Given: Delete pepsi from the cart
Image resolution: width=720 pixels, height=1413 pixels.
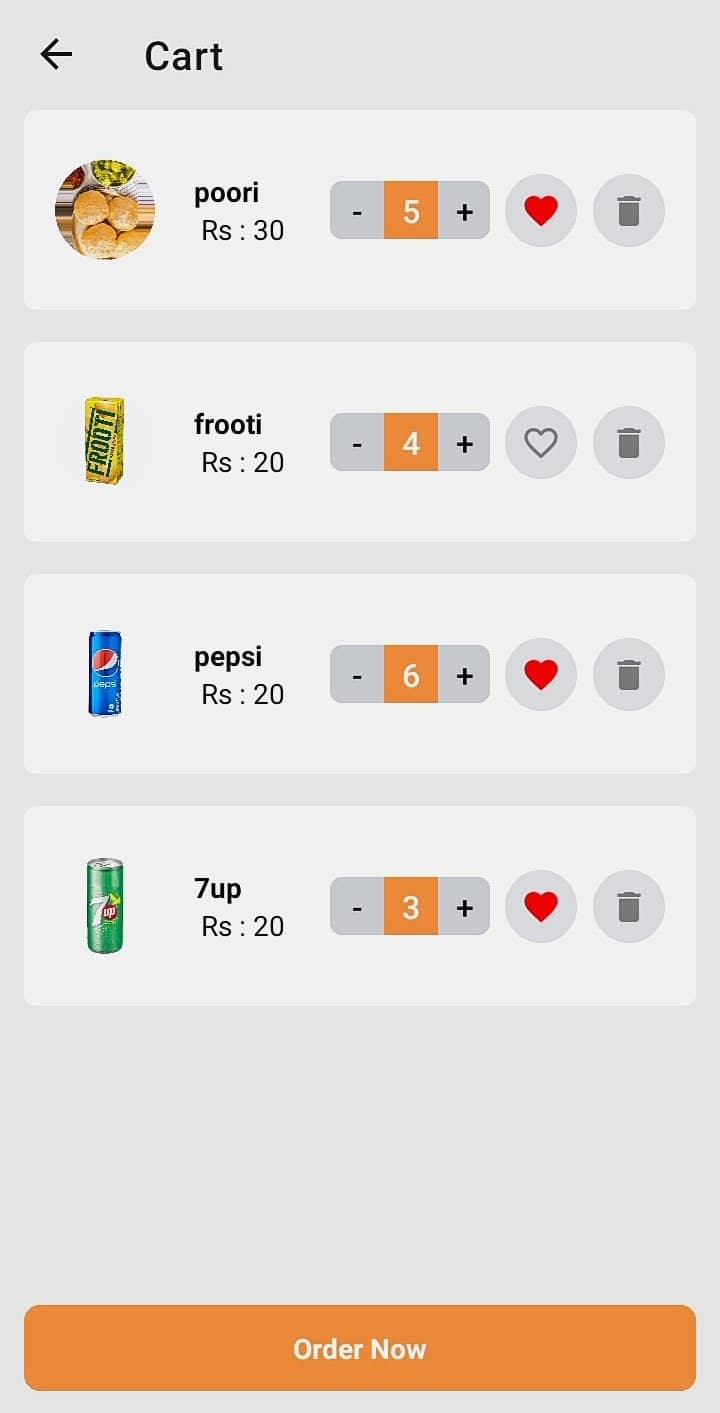Looking at the screenshot, I should (629, 674).
